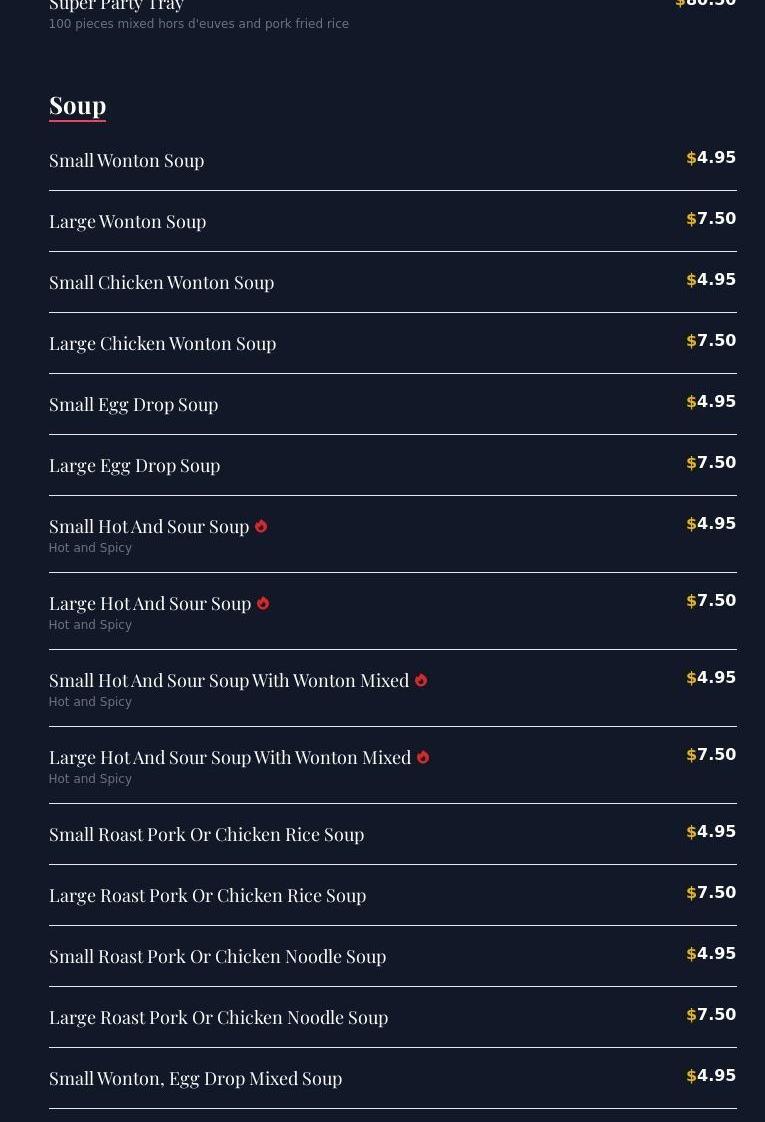Click the flame icon next to Large Hot And Sour Soup

point(263,604)
